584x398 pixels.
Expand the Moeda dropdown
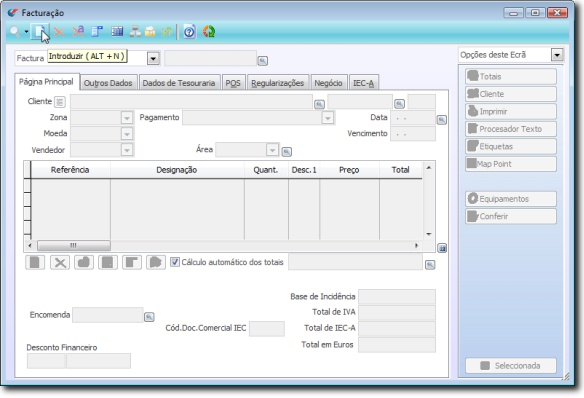click(127, 134)
